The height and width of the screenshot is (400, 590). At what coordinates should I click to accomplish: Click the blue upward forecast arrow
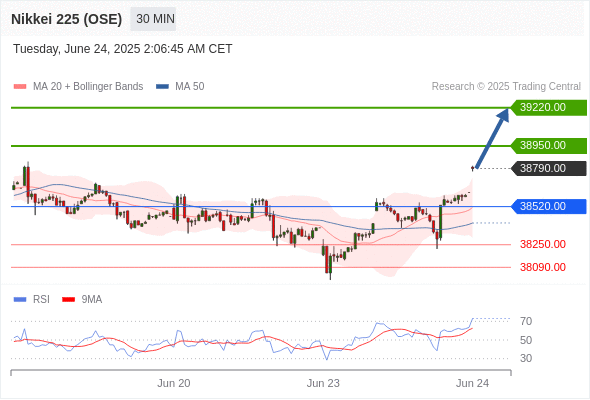click(x=492, y=138)
